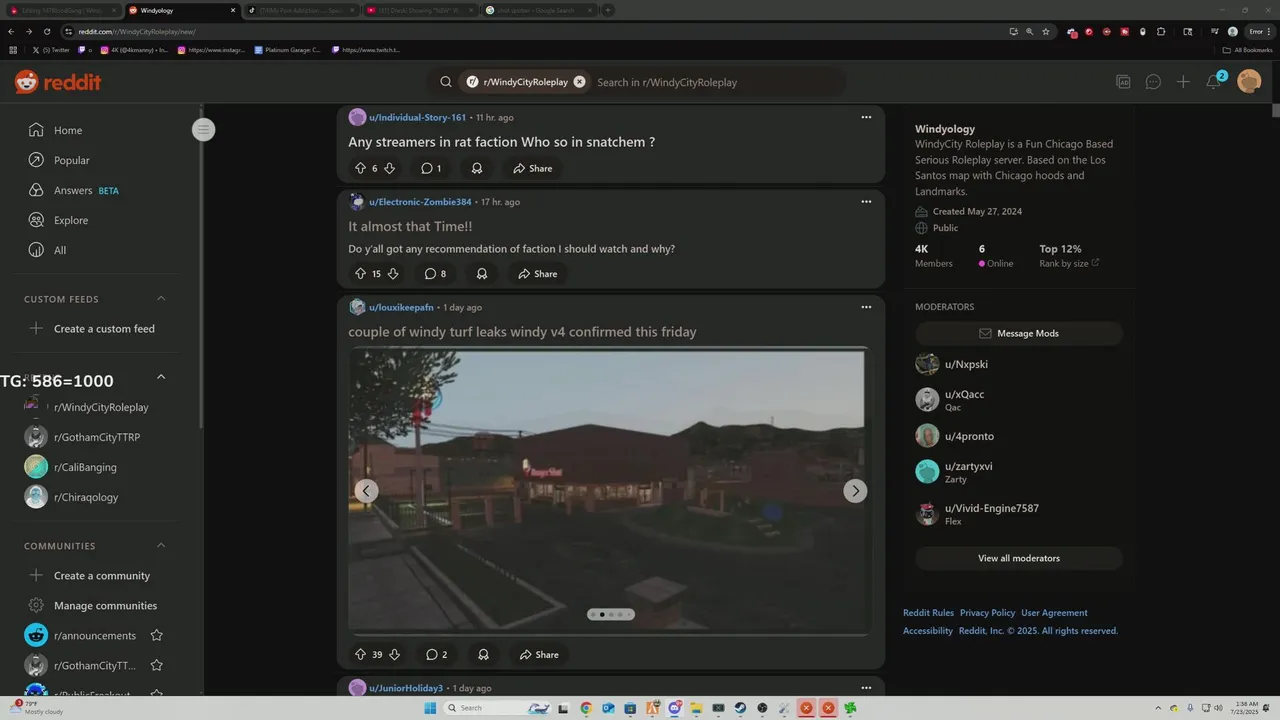Click the Windows Start button

point(429,708)
